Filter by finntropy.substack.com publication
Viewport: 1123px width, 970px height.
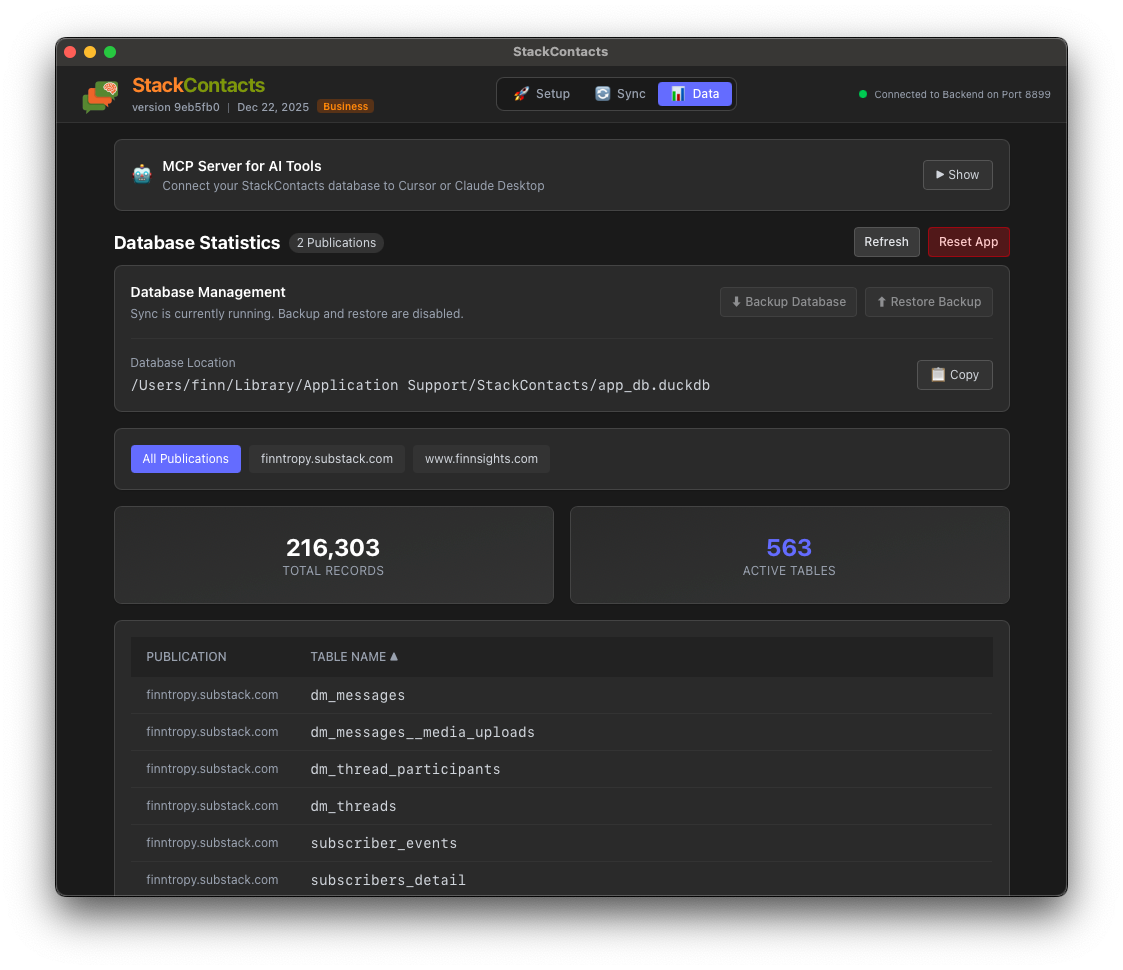pyautogui.click(x=327, y=458)
